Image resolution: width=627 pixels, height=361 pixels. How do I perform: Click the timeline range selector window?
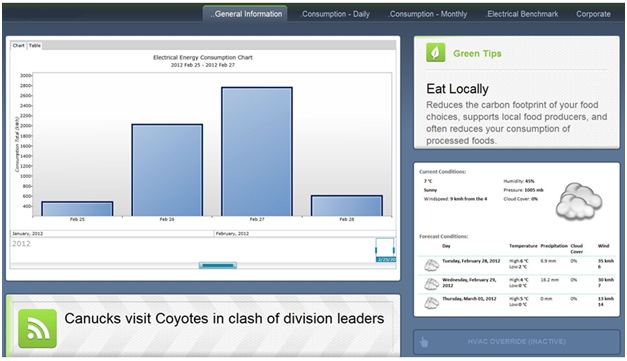(x=385, y=250)
